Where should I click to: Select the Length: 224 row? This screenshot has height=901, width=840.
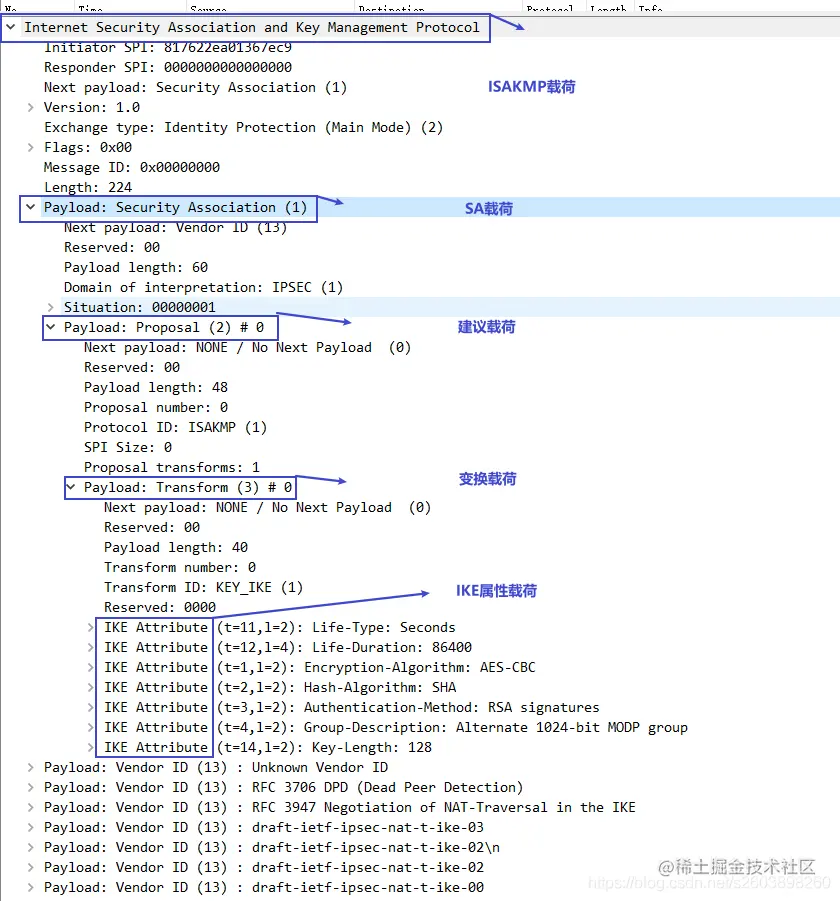(88, 187)
